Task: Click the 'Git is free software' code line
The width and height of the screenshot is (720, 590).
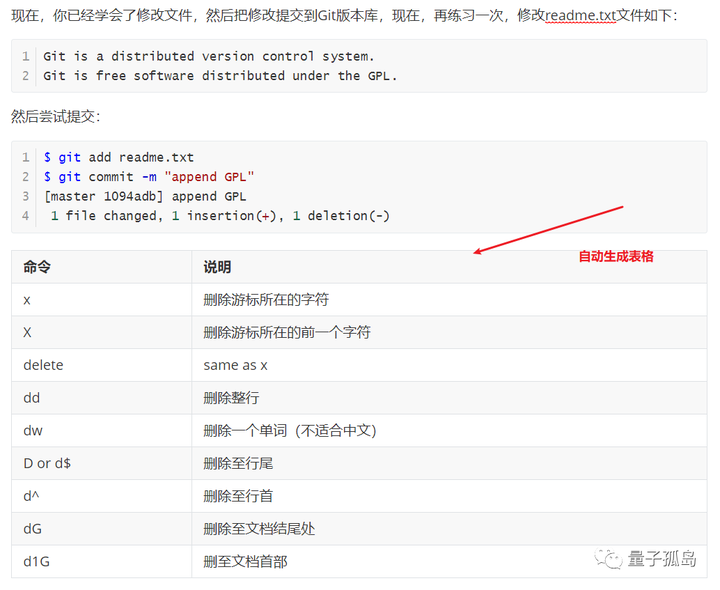Action: (220, 76)
